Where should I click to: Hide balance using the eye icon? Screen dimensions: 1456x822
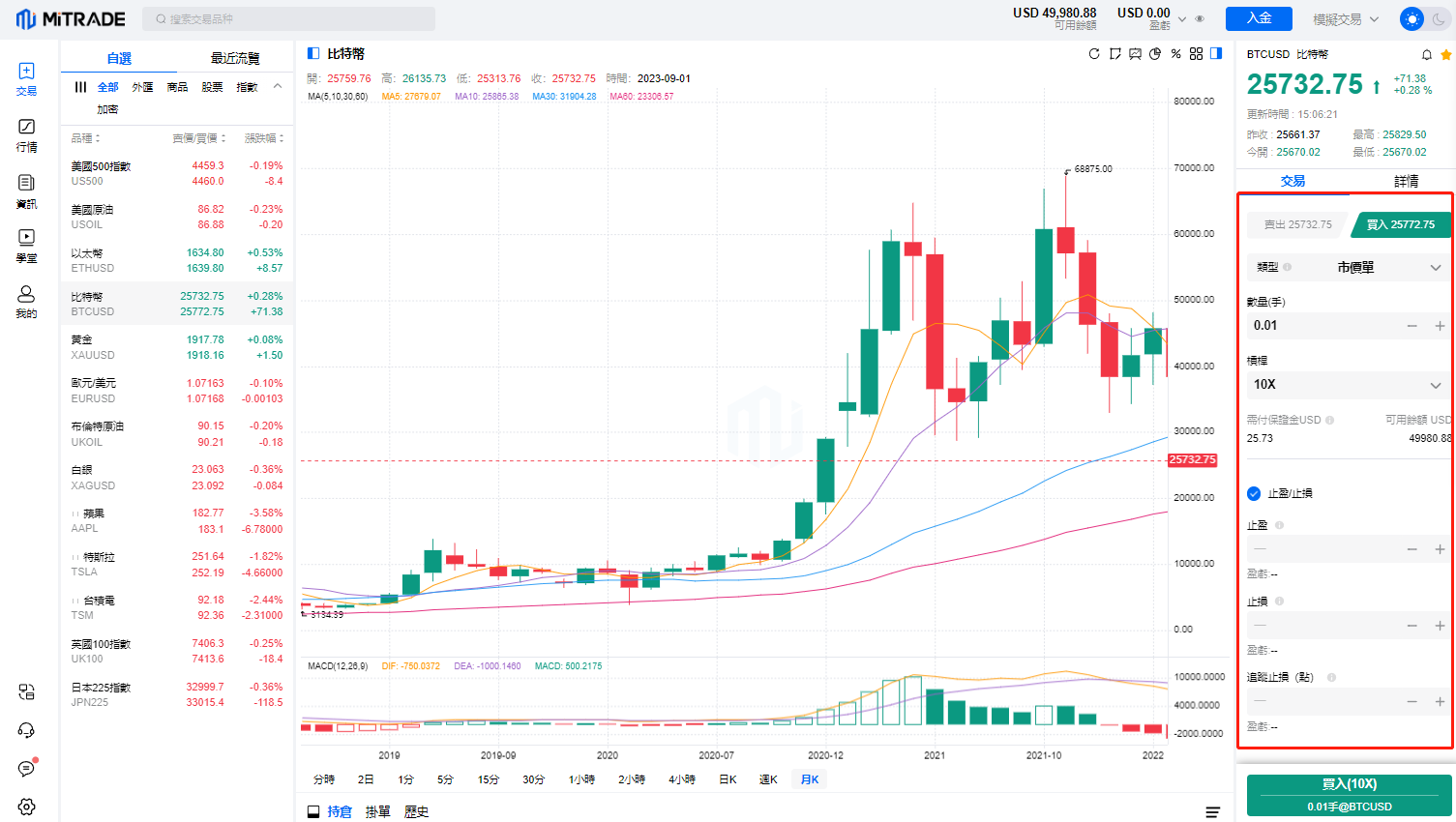coord(1200,19)
